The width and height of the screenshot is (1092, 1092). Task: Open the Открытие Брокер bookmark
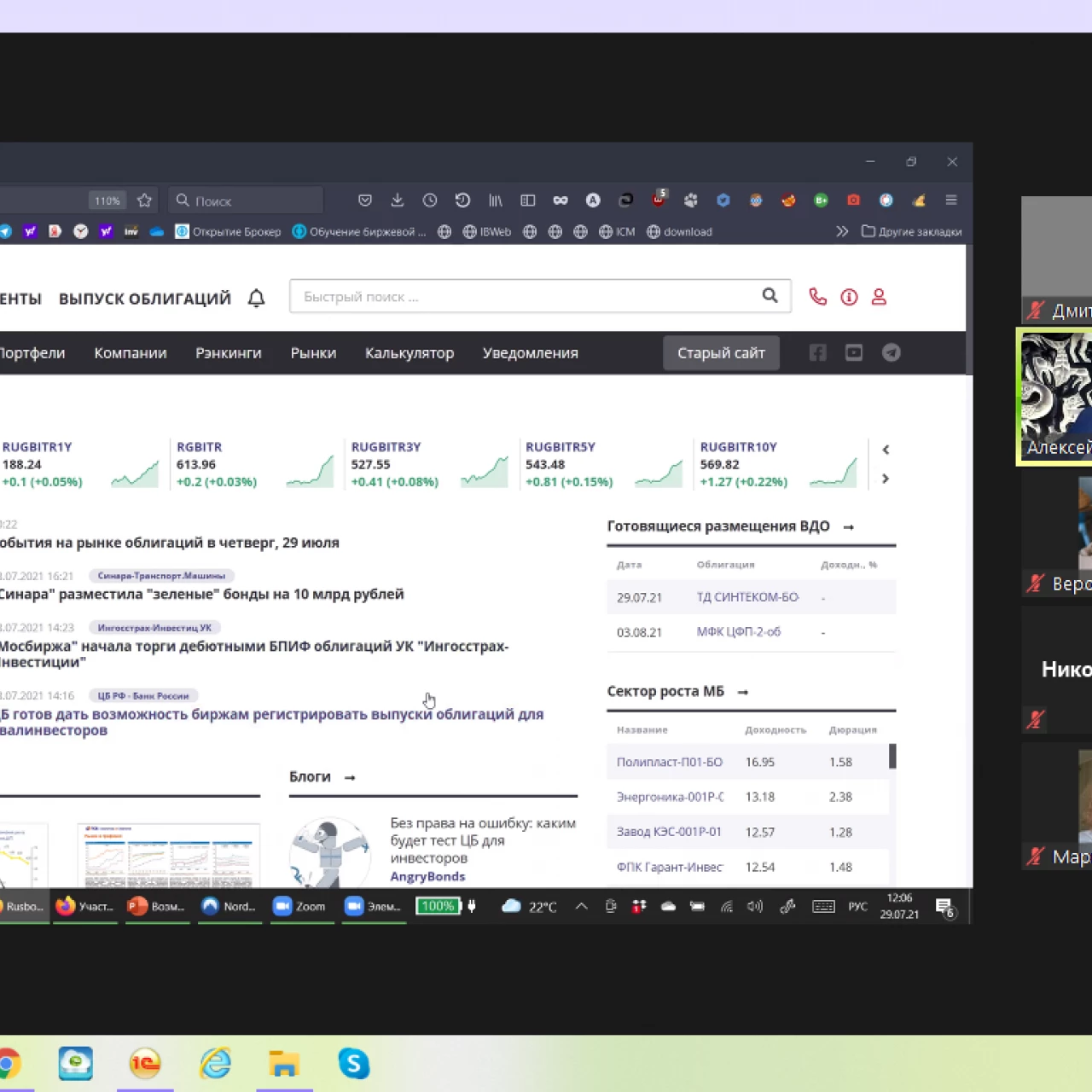[228, 231]
